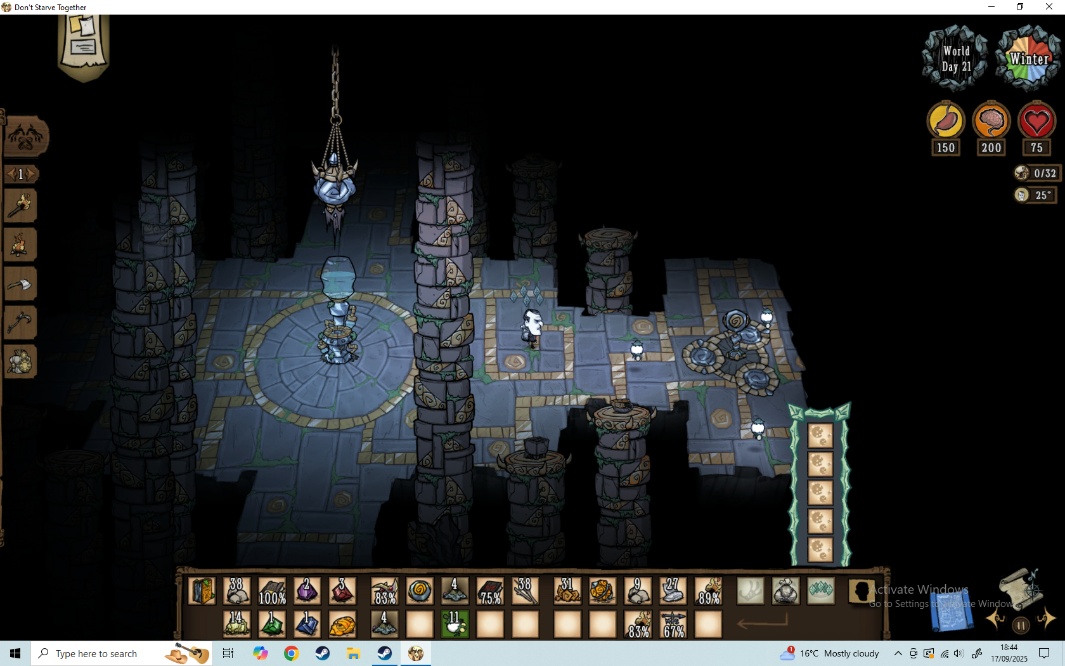
Task: Open the blue blueprint scroll
Action: [954, 610]
